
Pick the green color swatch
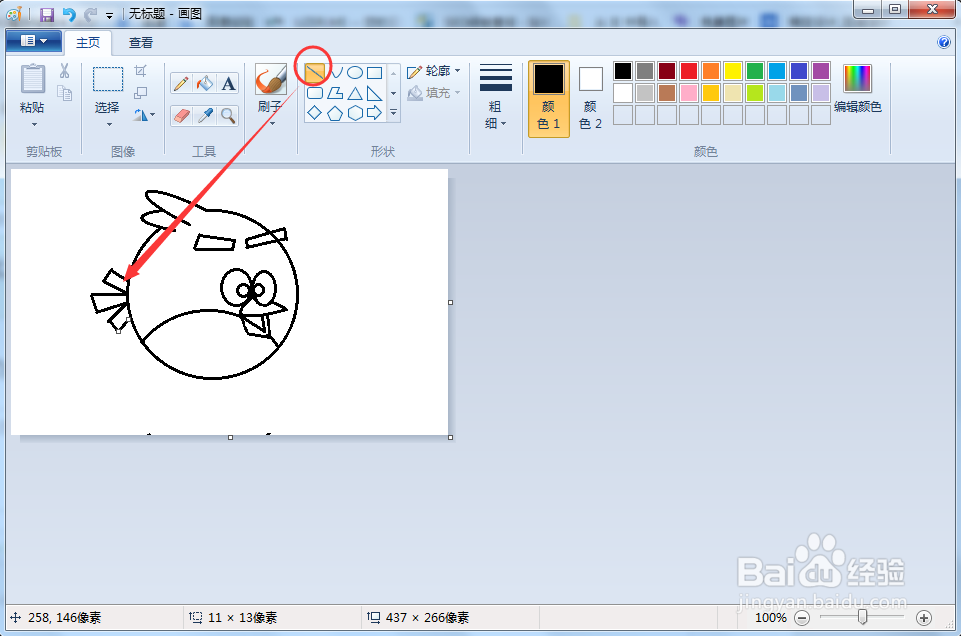pyautogui.click(x=755, y=71)
